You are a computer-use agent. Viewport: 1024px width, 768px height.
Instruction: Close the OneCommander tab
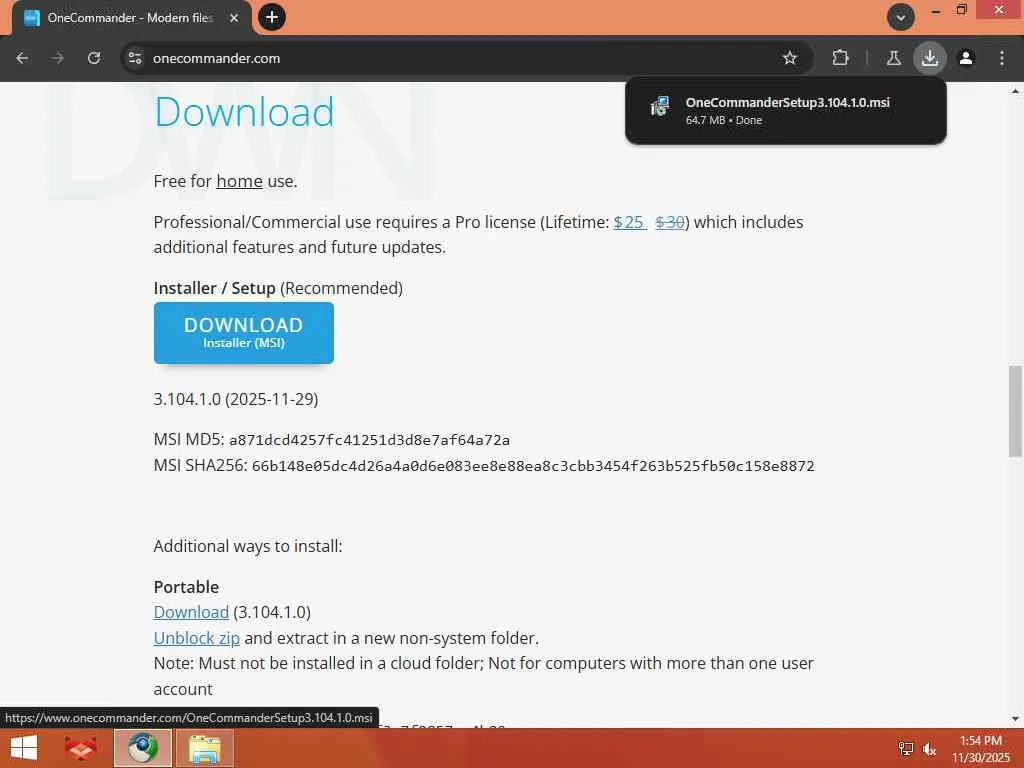tap(234, 18)
